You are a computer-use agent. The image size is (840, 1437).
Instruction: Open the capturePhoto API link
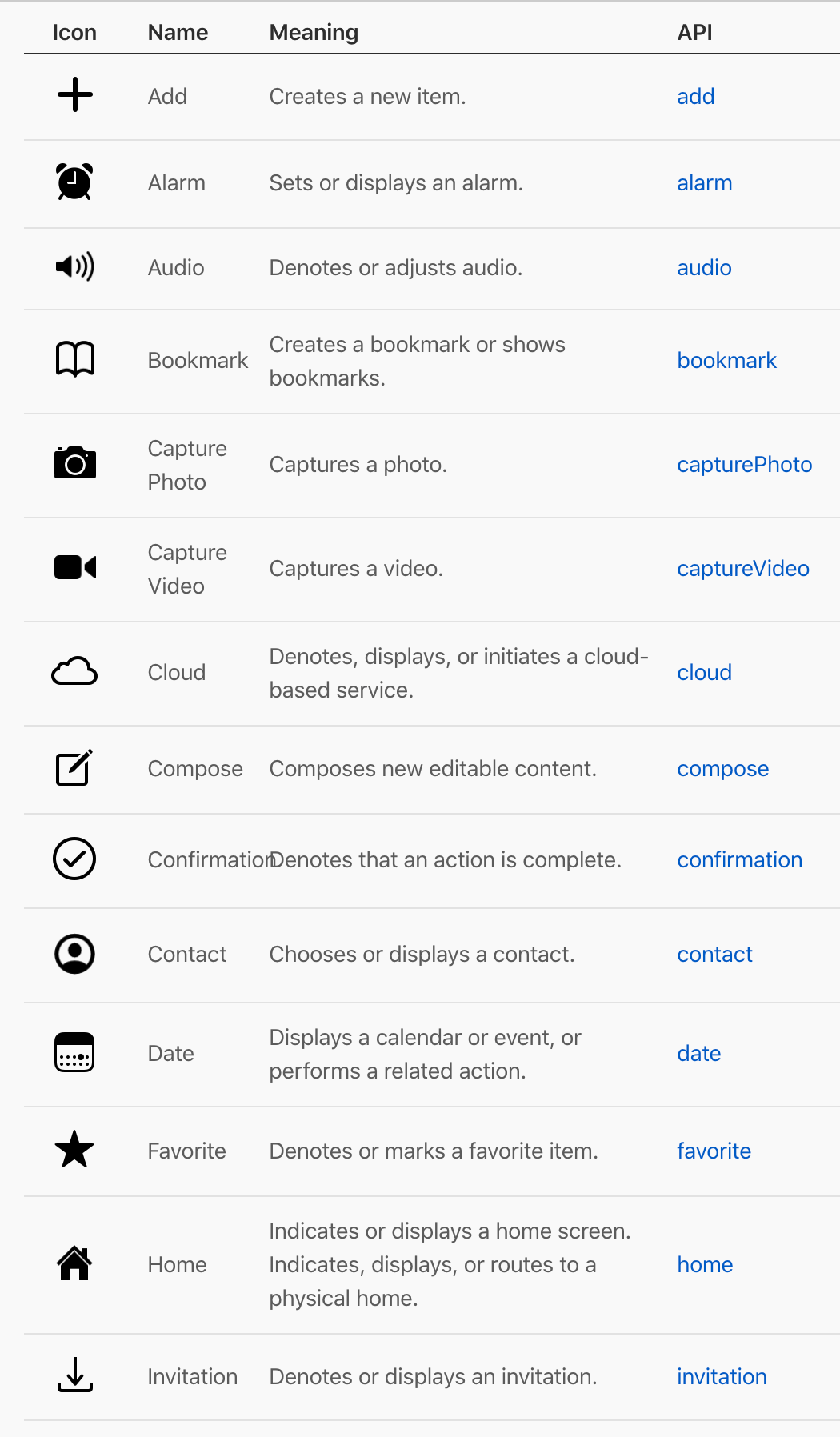[x=745, y=465]
